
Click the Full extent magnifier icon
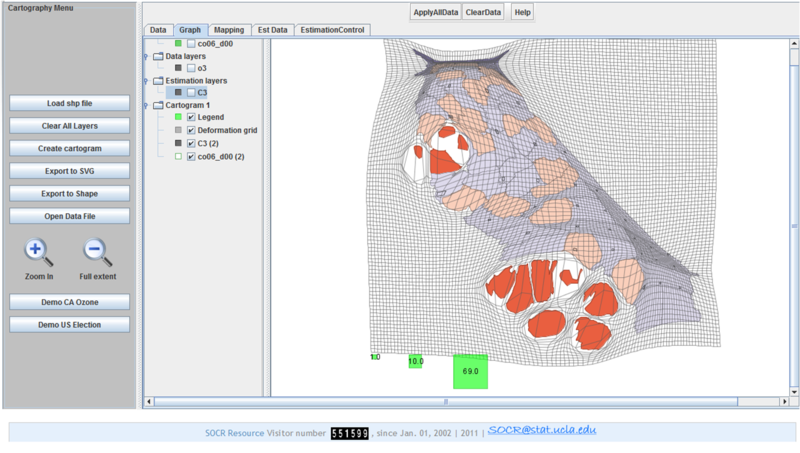click(x=97, y=252)
